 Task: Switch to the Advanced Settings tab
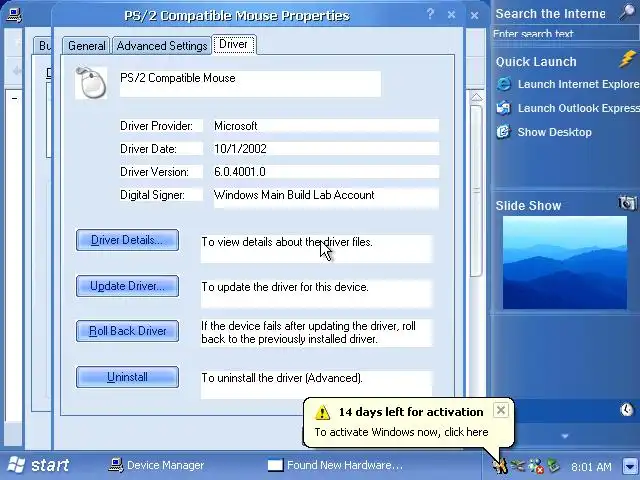(x=162, y=46)
